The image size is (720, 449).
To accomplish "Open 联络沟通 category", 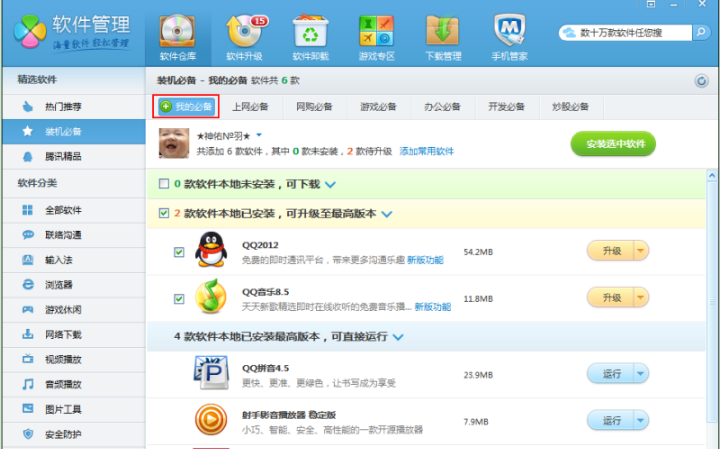I will [74, 235].
